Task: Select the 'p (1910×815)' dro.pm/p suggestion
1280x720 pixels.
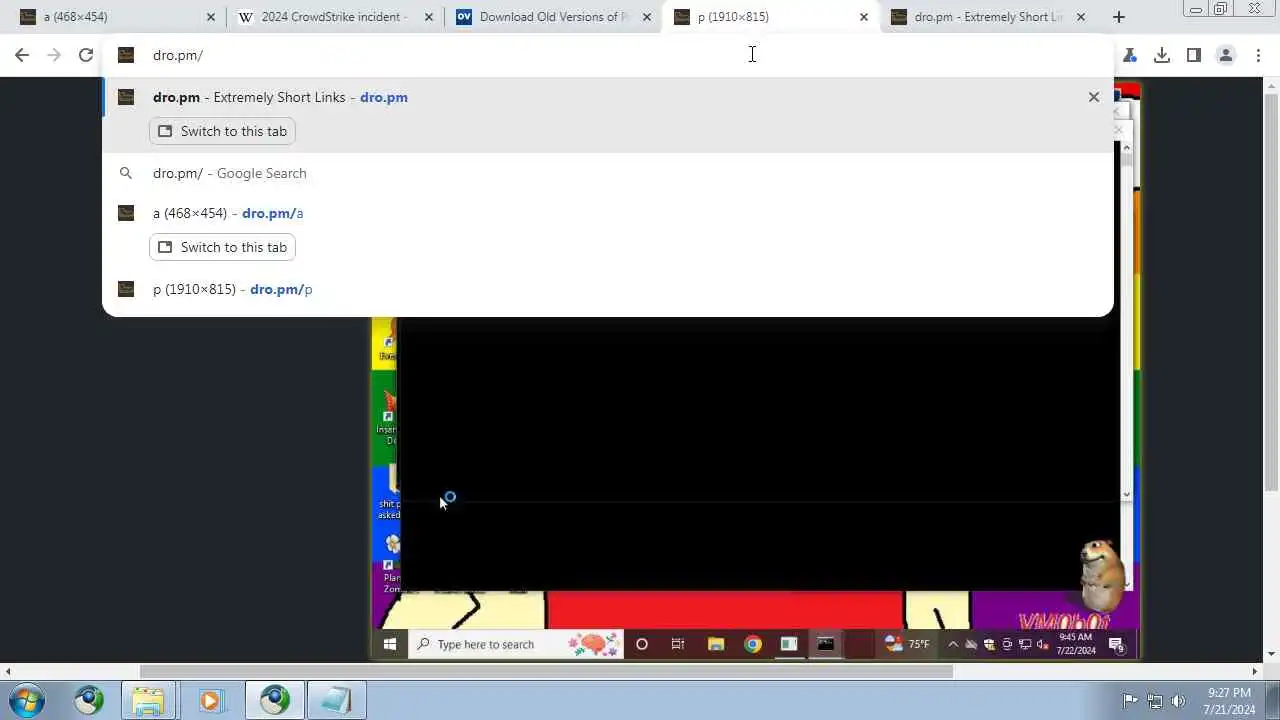Action: 608,289
